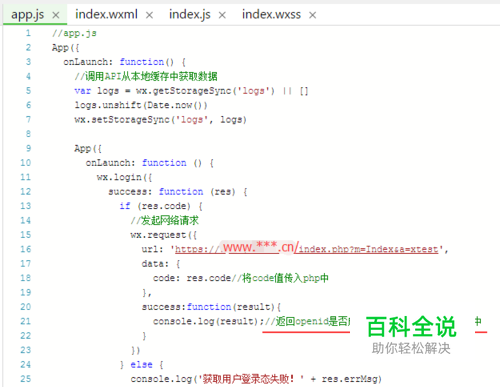Screen dimensions: 500x387
Task: Open the index.wxss tab
Action: pyautogui.click(x=271, y=14)
